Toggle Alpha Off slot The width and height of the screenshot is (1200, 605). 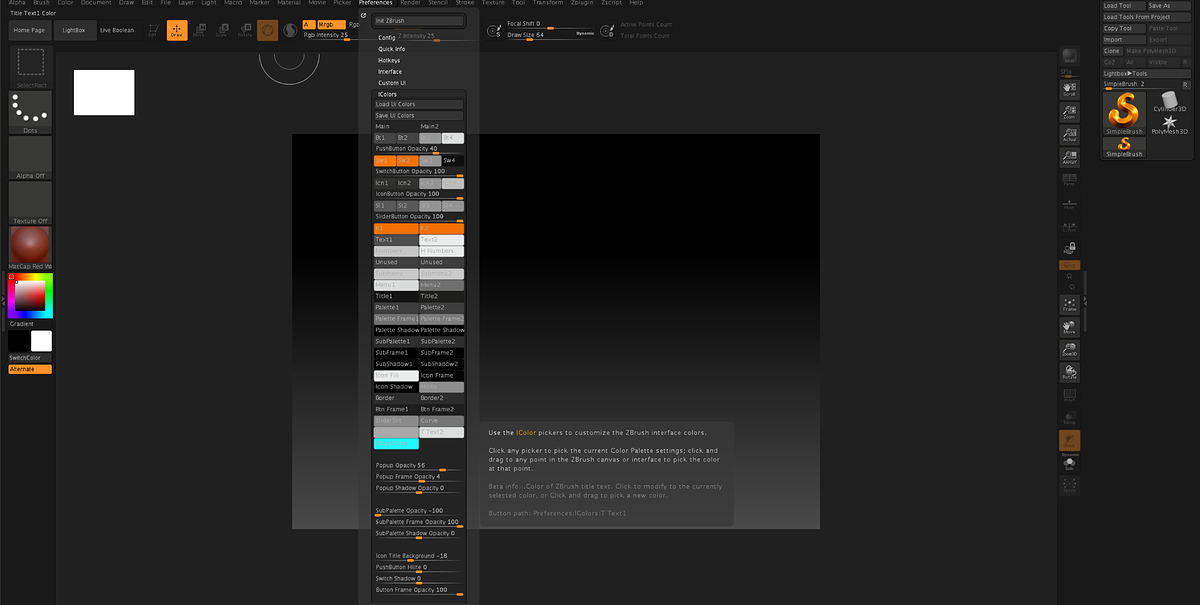pos(30,158)
